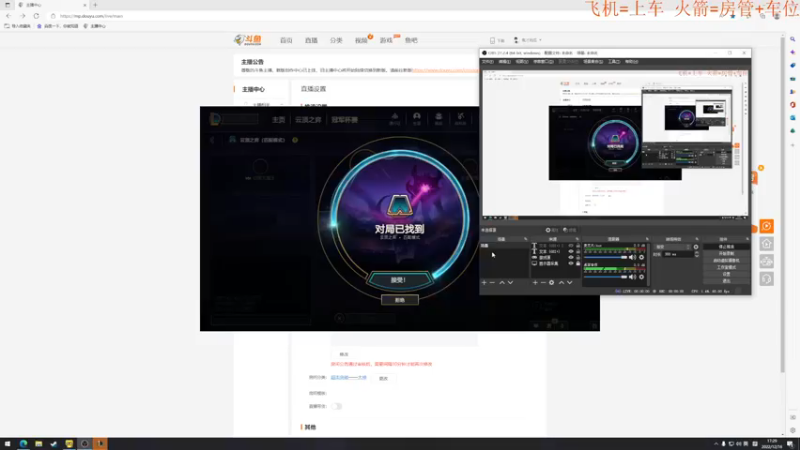Mute the 麦克风/Aux channel
Image resolution: width=800 pixels, height=450 pixels.
tap(633, 258)
